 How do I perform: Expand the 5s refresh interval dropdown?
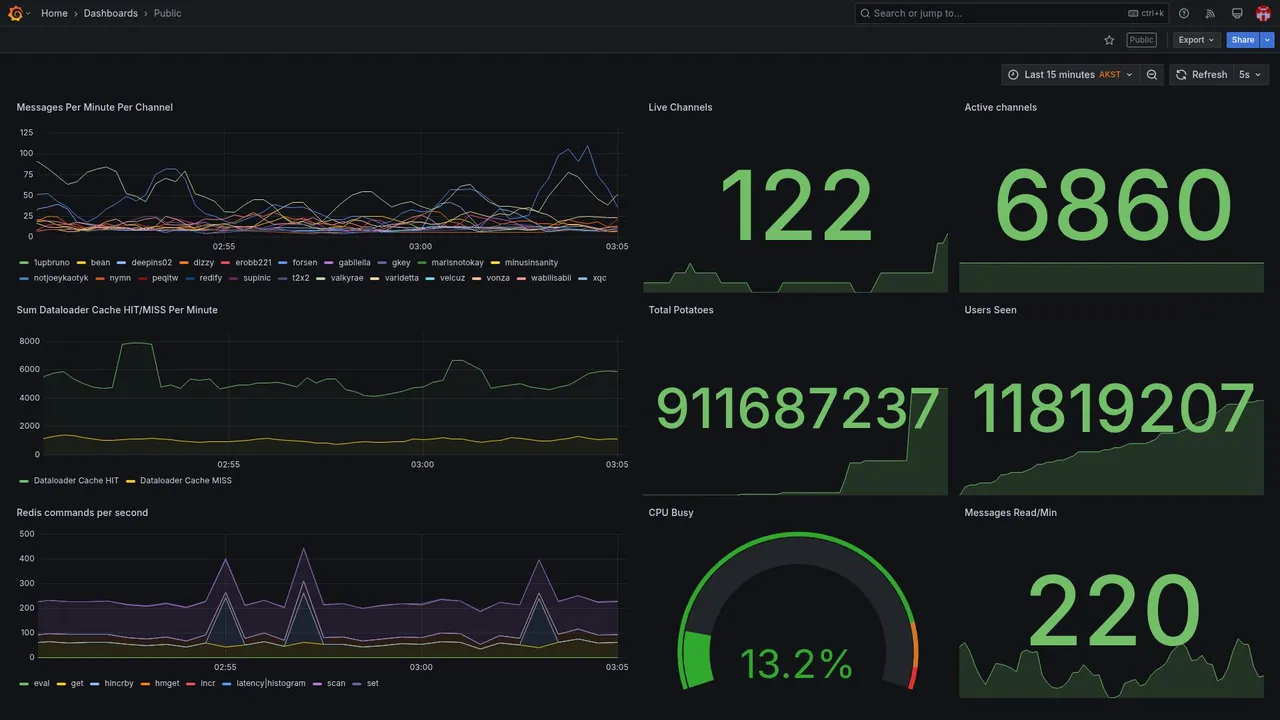(1250, 75)
